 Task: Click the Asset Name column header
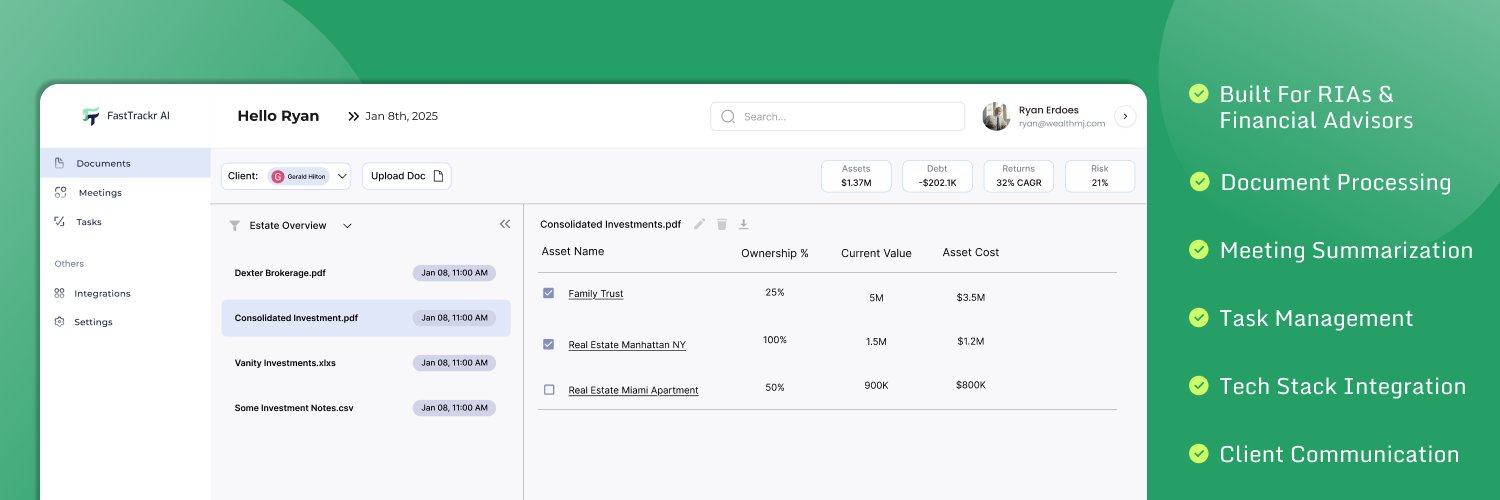(x=573, y=252)
